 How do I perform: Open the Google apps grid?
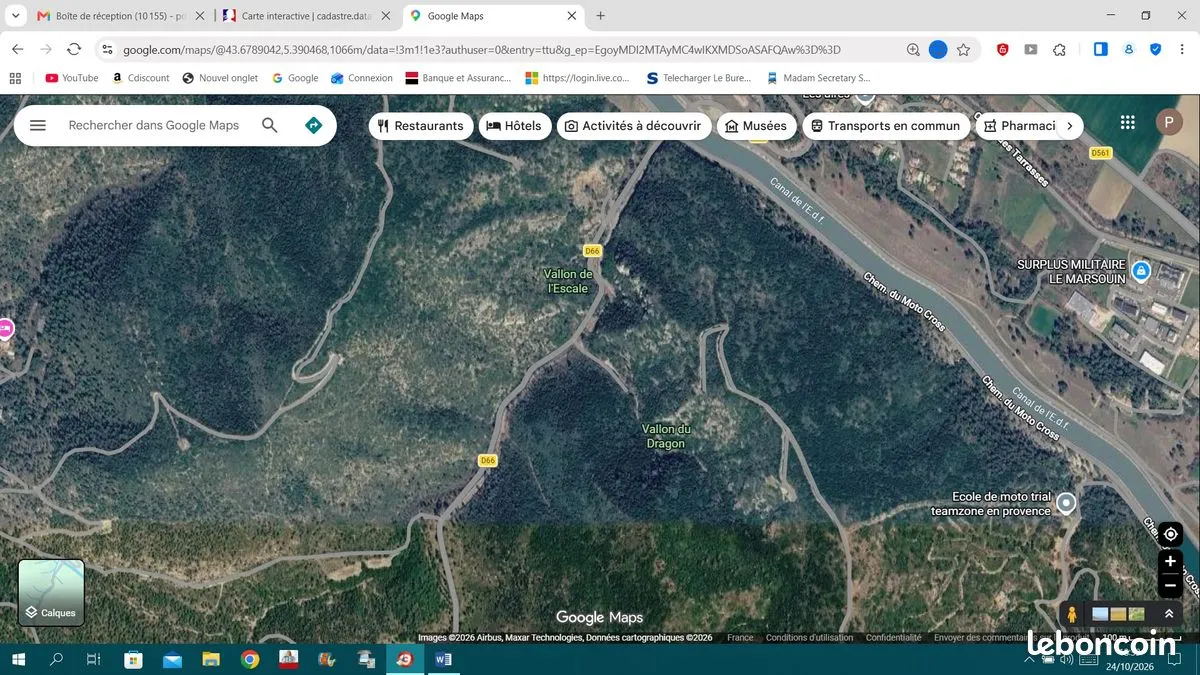click(x=1128, y=122)
